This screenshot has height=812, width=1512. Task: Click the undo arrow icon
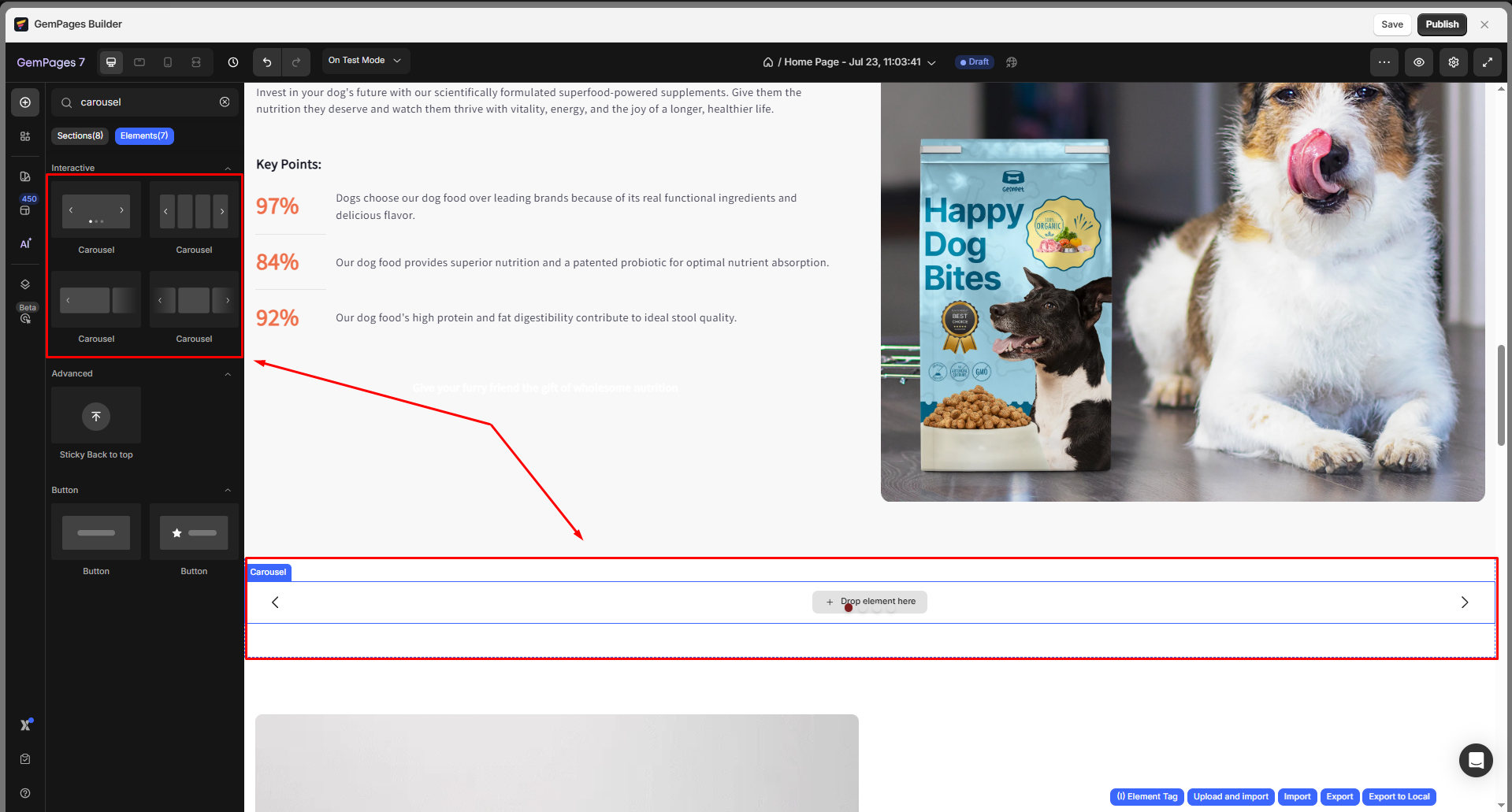pyautogui.click(x=267, y=62)
